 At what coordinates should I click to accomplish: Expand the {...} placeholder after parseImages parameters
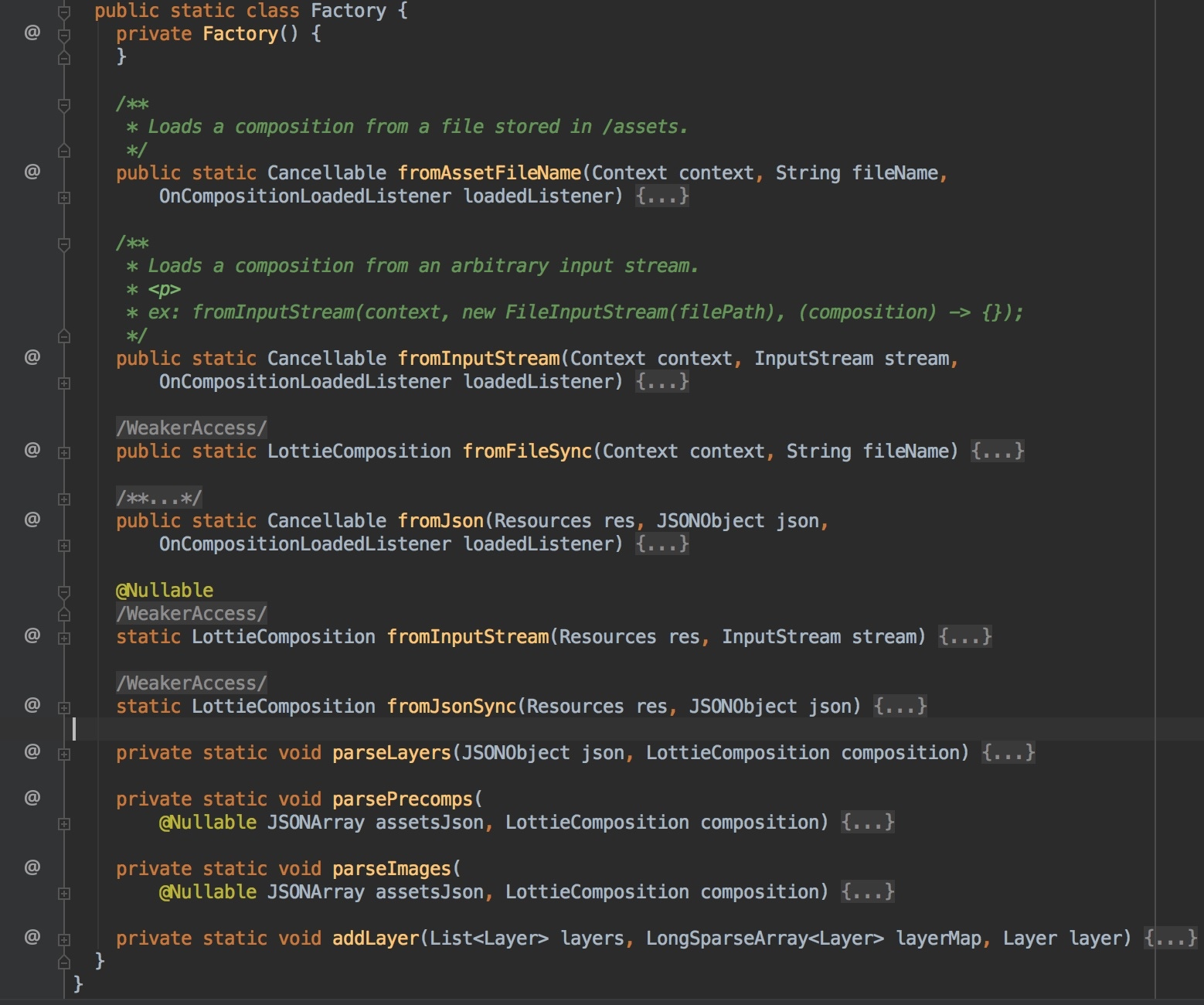pos(868,892)
